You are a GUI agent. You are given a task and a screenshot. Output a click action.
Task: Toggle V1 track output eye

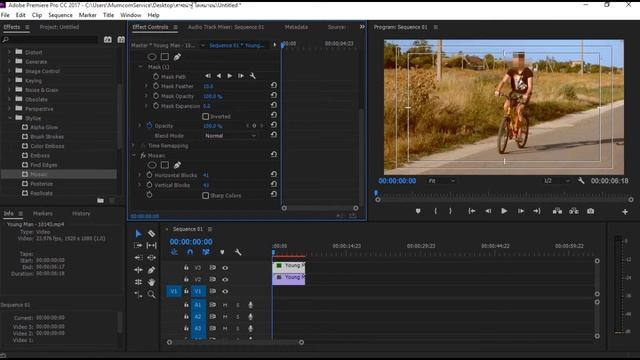[x=225, y=291]
